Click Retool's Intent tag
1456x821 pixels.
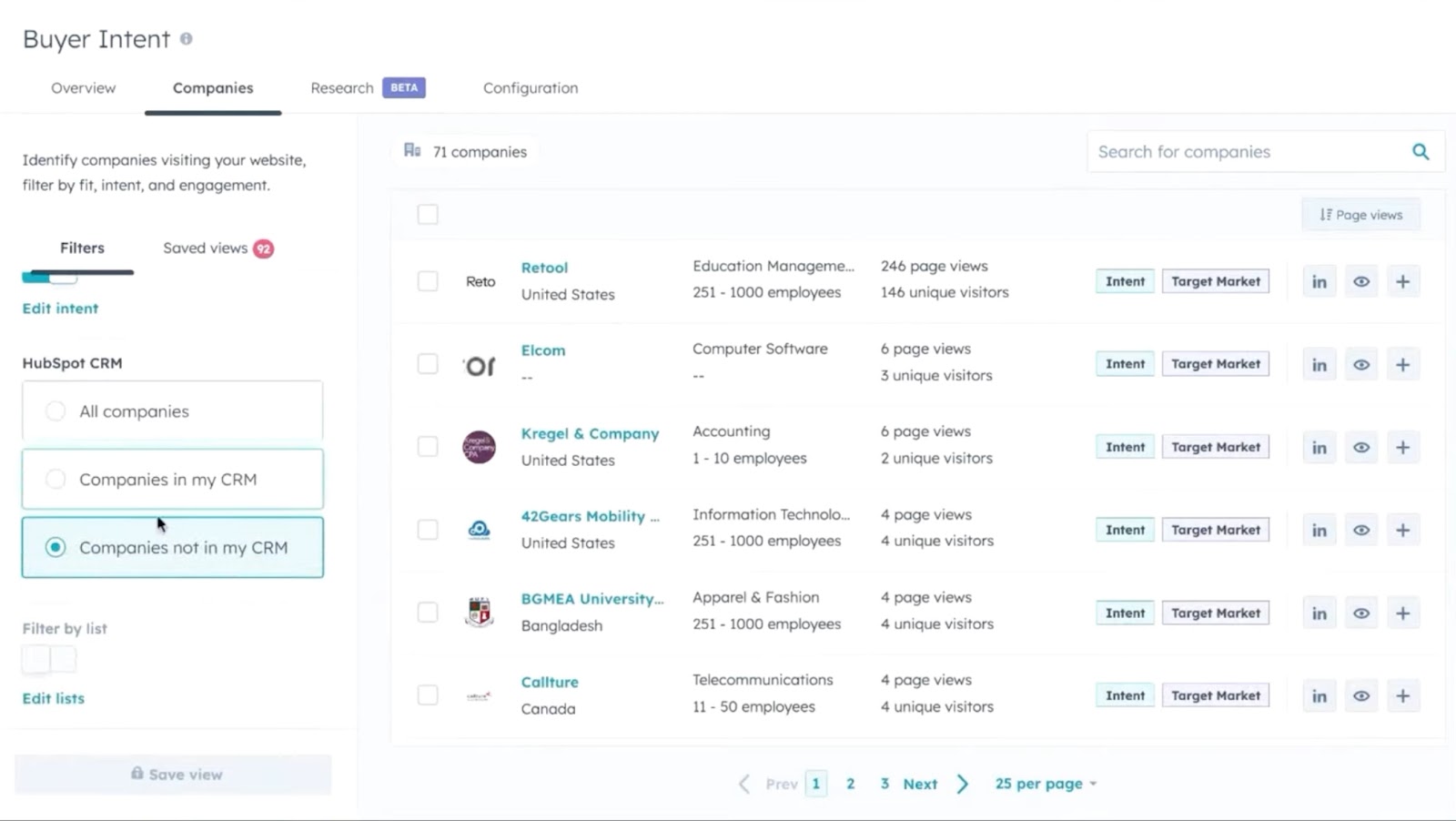[x=1126, y=281]
